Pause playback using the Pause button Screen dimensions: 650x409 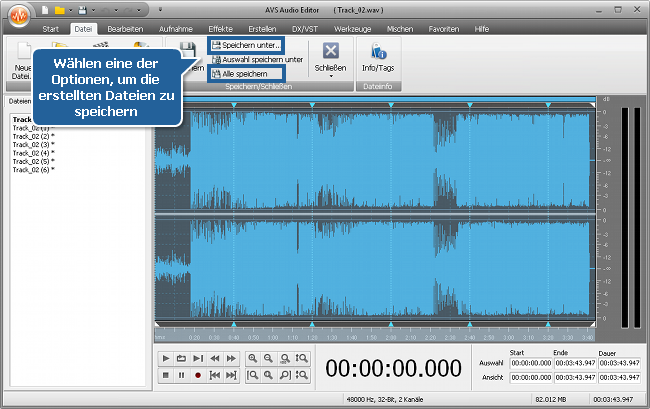[x=181, y=375]
